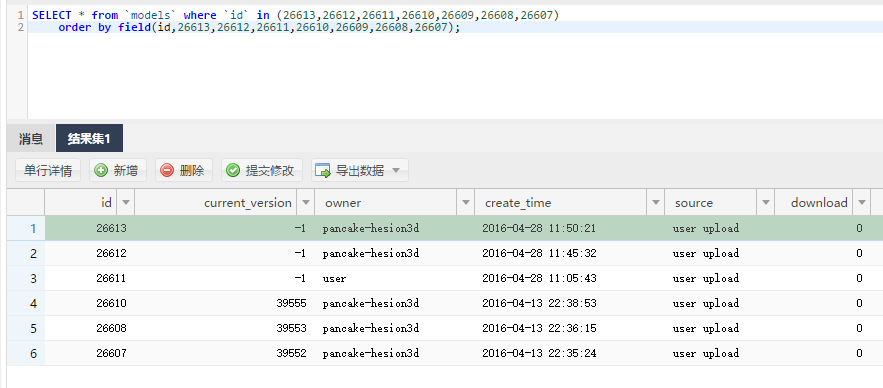
Task: Click source cell in row 26607
Action: [x=720, y=353]
